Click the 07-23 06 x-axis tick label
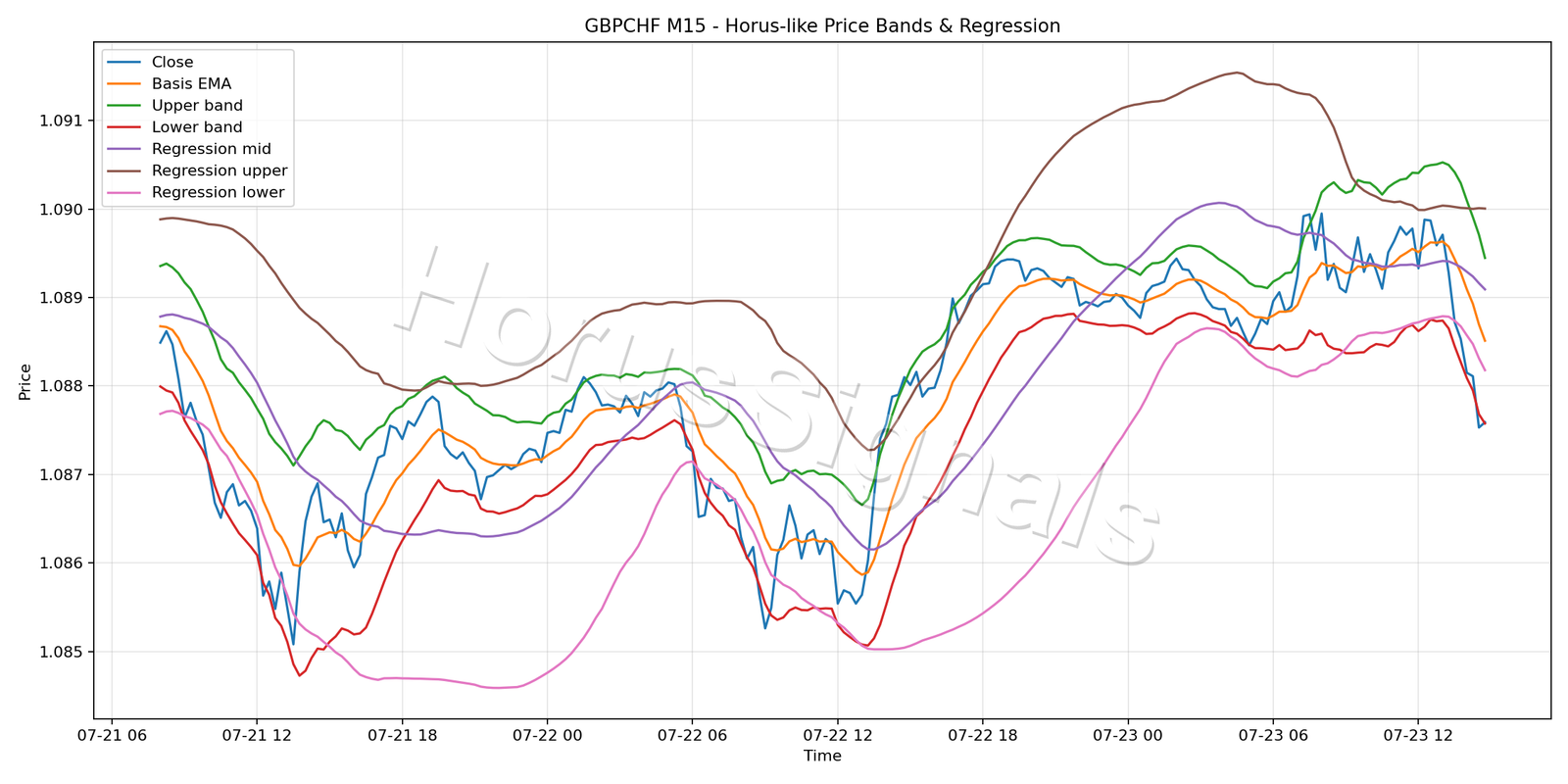 tap(1272, 735)
